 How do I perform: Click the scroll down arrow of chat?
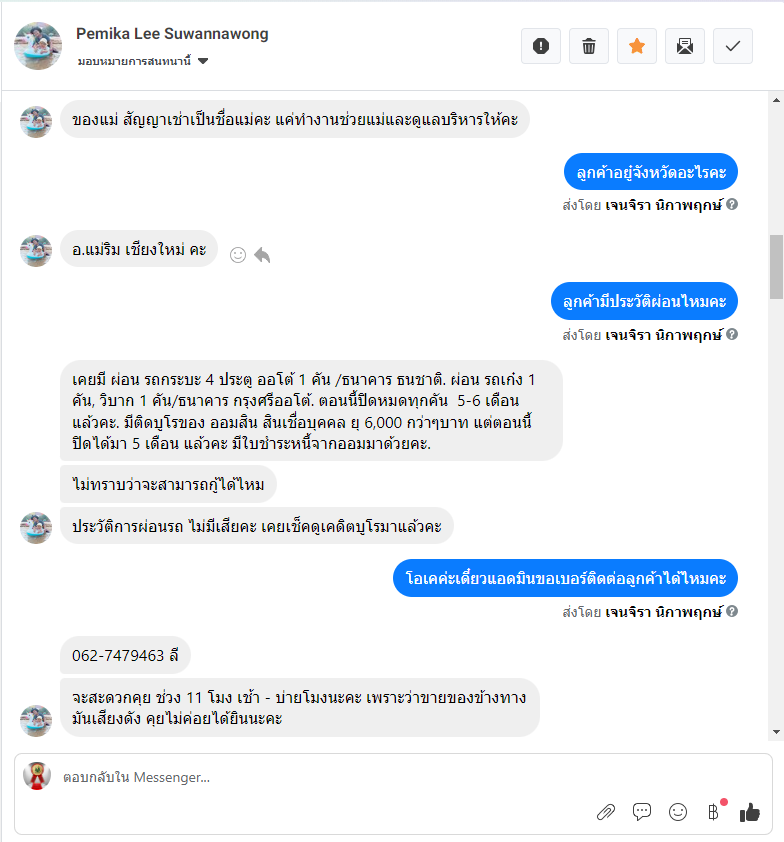click(x=776, y=732)
